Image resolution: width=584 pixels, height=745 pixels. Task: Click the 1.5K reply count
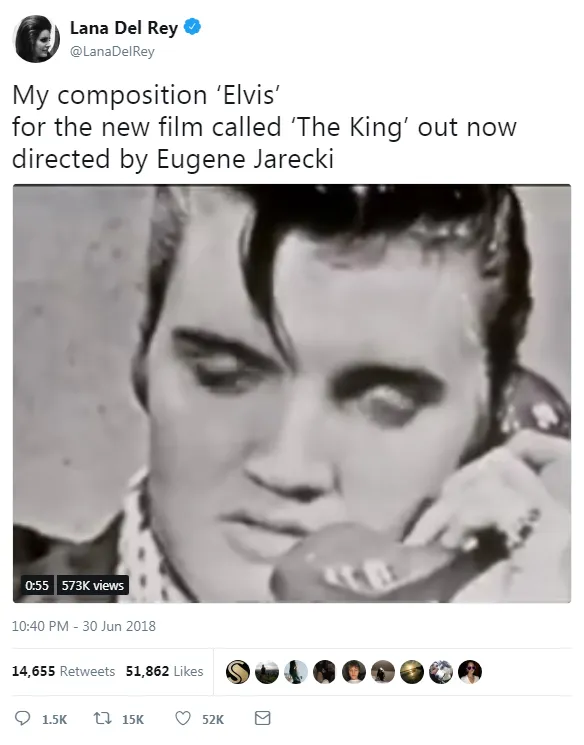tap(55, 719)
